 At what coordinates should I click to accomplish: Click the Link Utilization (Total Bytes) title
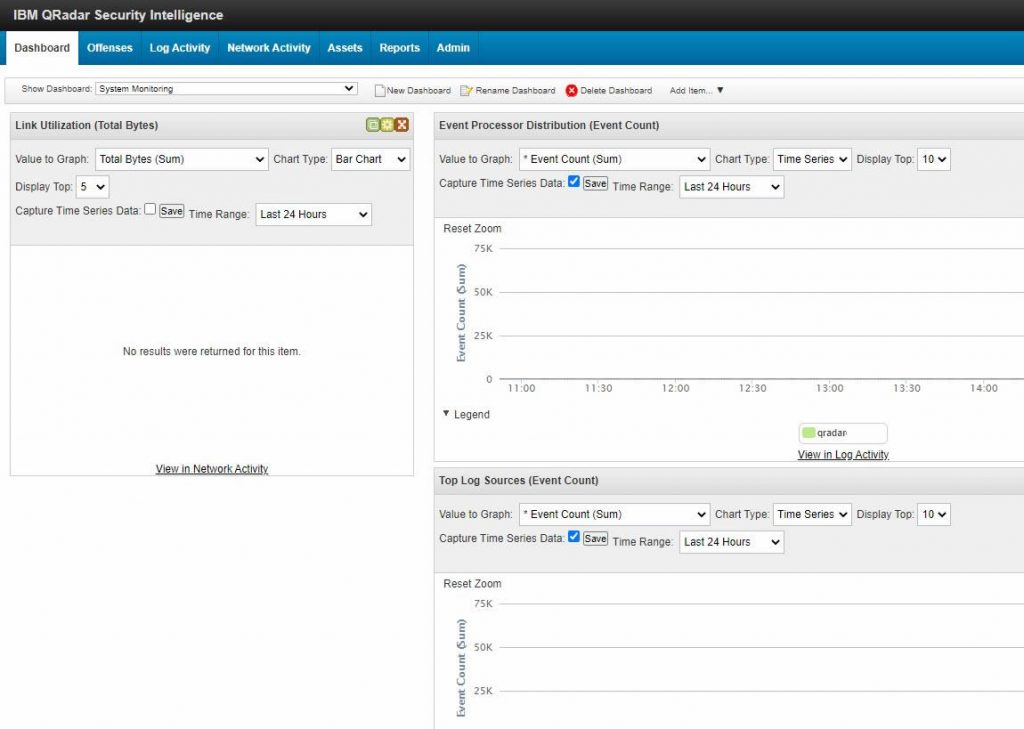click(87, 125)
